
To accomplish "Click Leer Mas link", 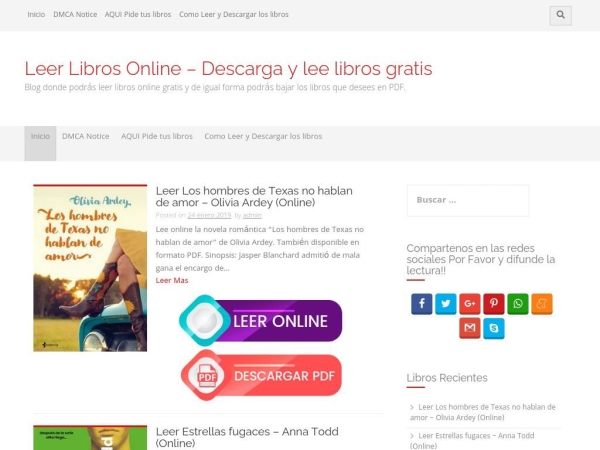I will [172, 280].
